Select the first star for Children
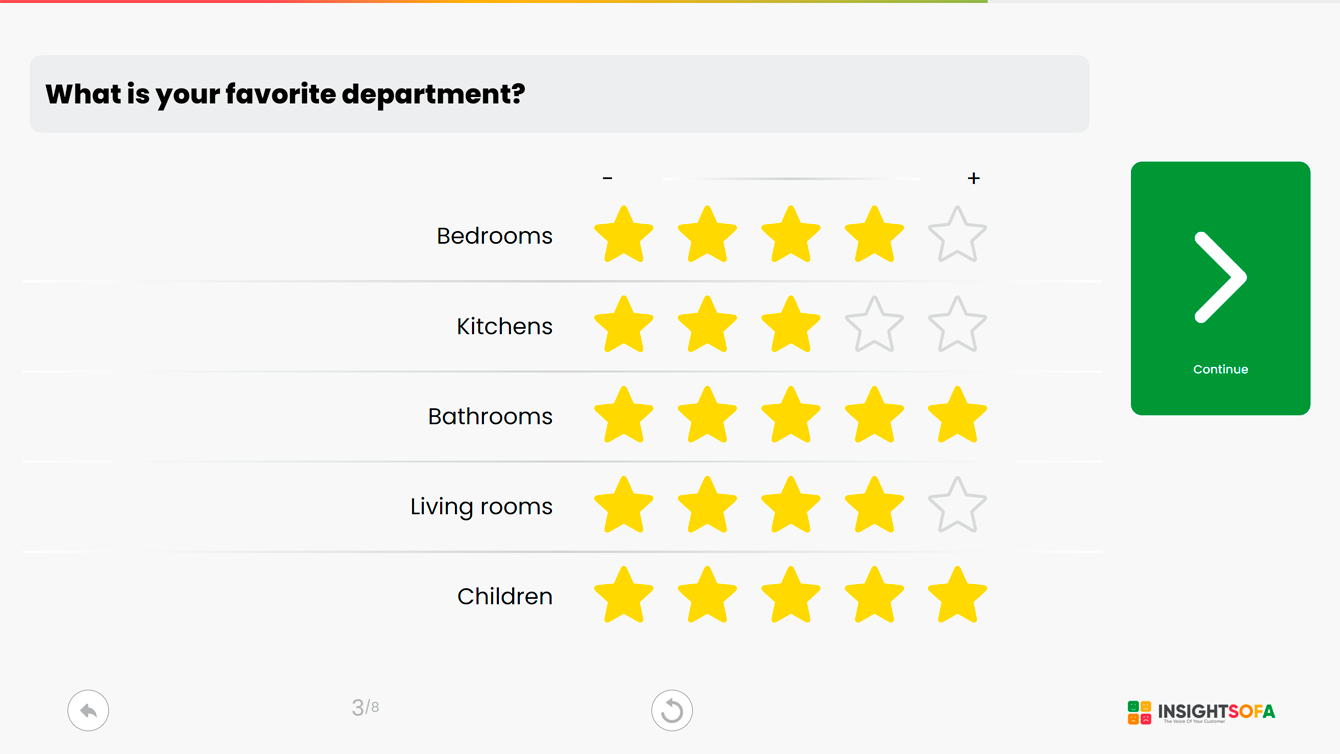 click(x=624, y=596)
